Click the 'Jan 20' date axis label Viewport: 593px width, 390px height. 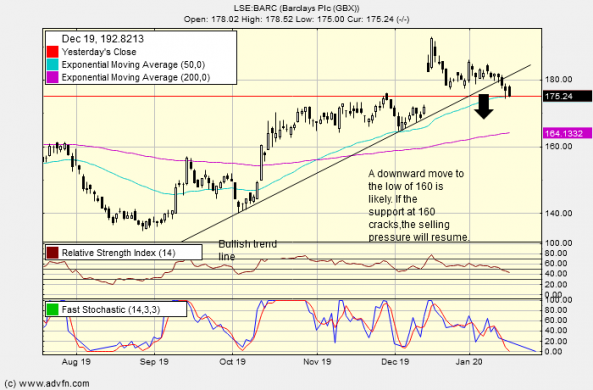(469, 362)
